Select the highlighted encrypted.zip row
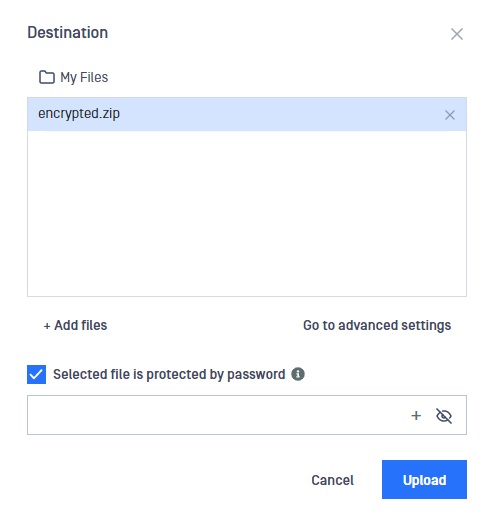494x517 pixels. pos(247,114)
